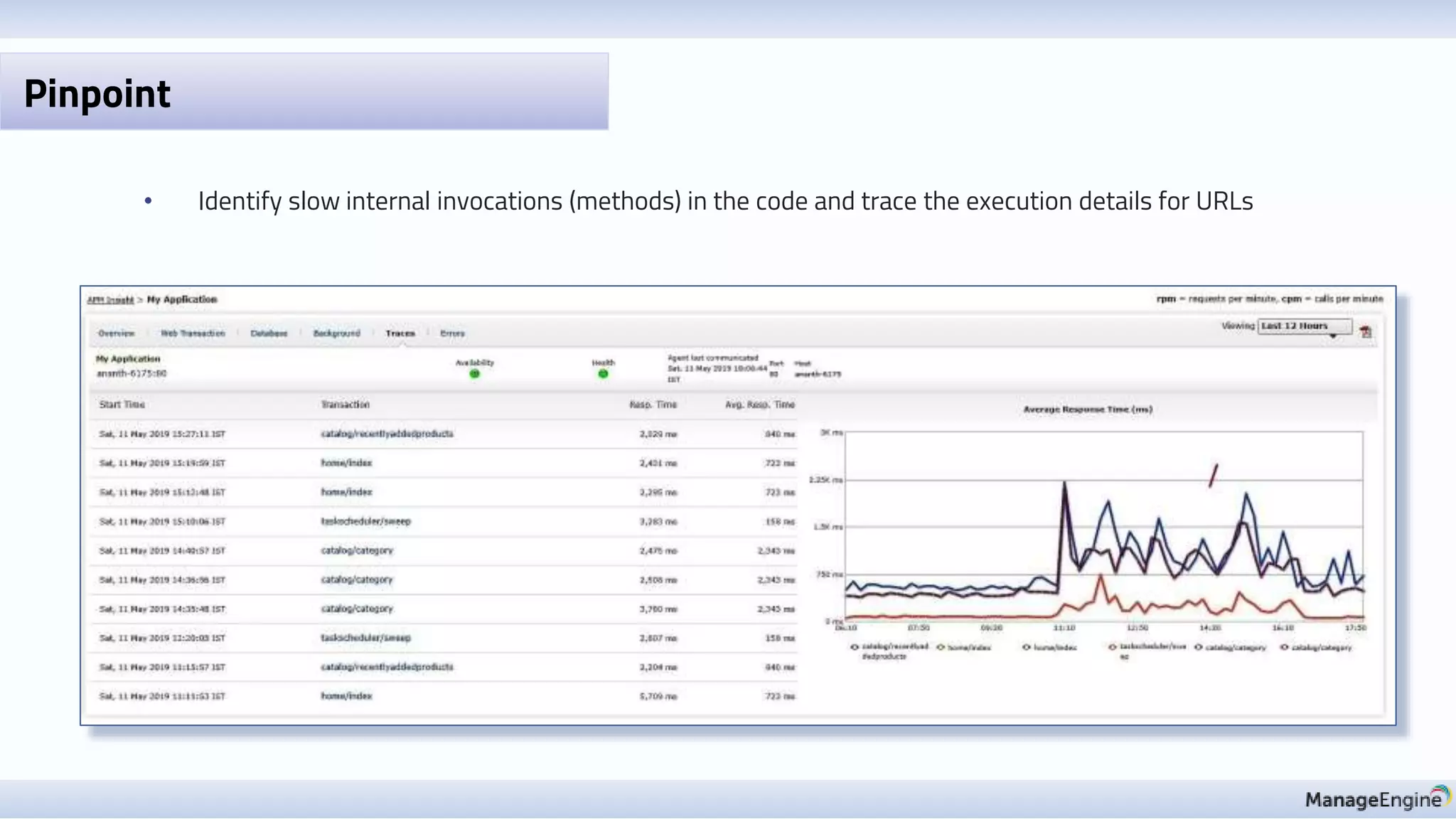Open taskscheduler/sweep trace from 12:20:03

(366, 638)
